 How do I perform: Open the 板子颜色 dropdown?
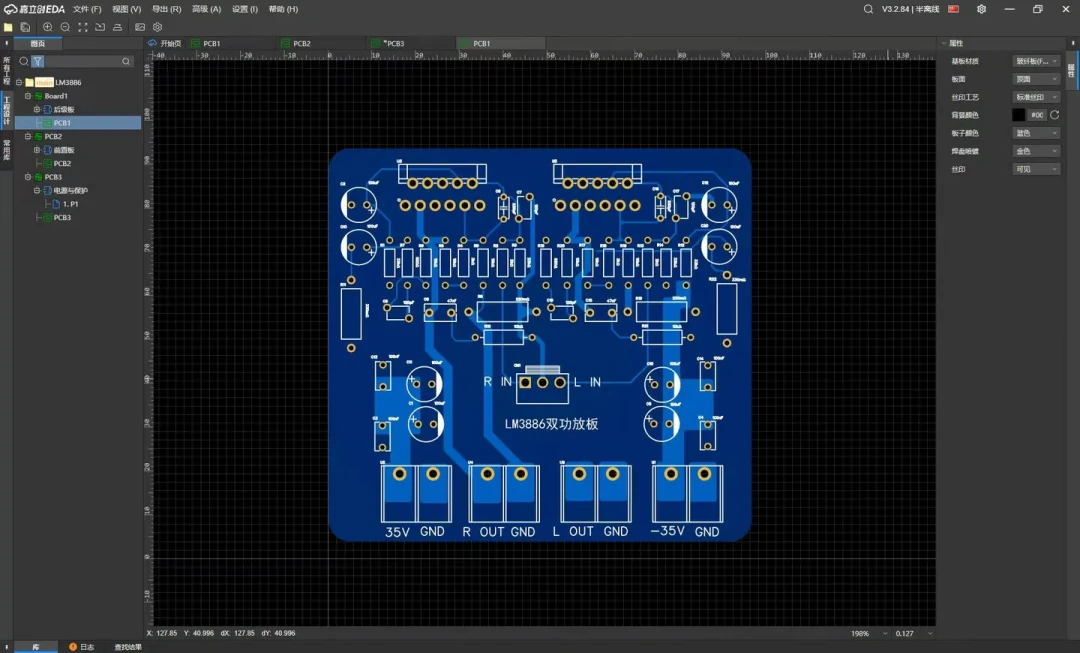1036,133
